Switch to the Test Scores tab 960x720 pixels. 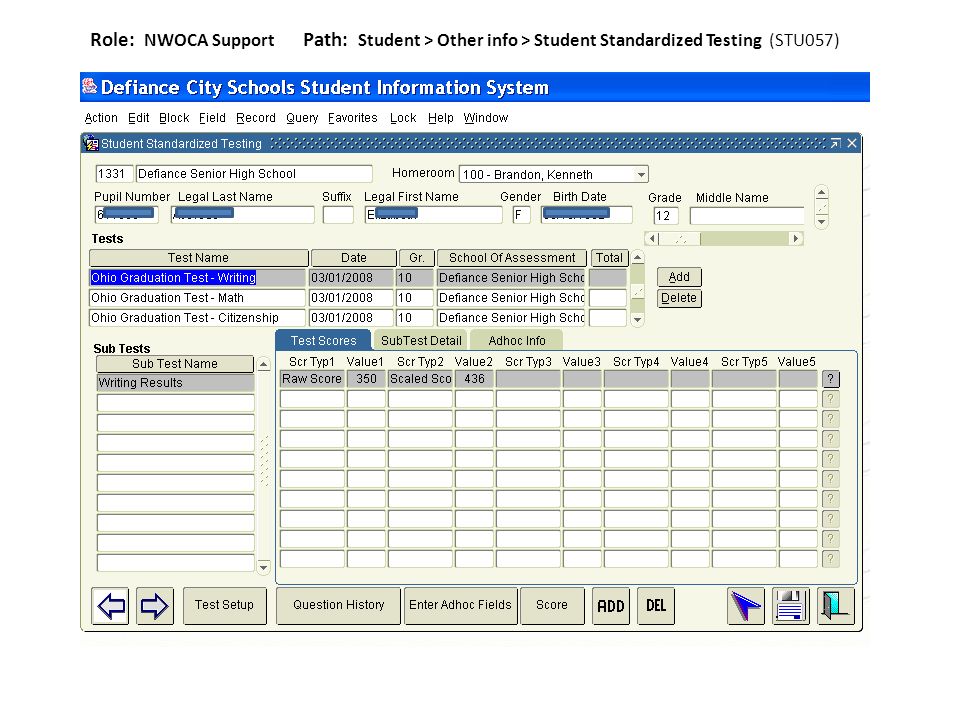pos(323,340)
